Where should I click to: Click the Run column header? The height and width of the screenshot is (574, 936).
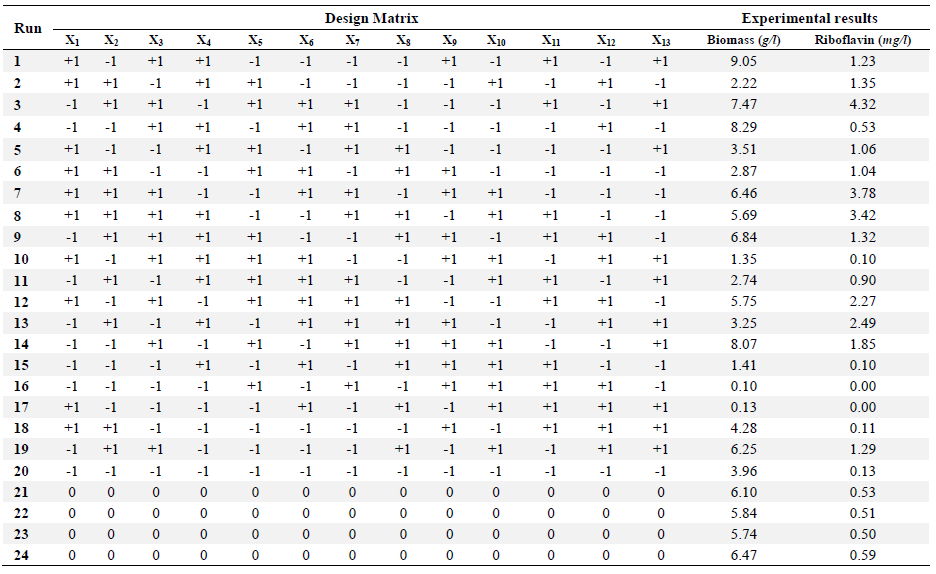(x=27, y=29)
